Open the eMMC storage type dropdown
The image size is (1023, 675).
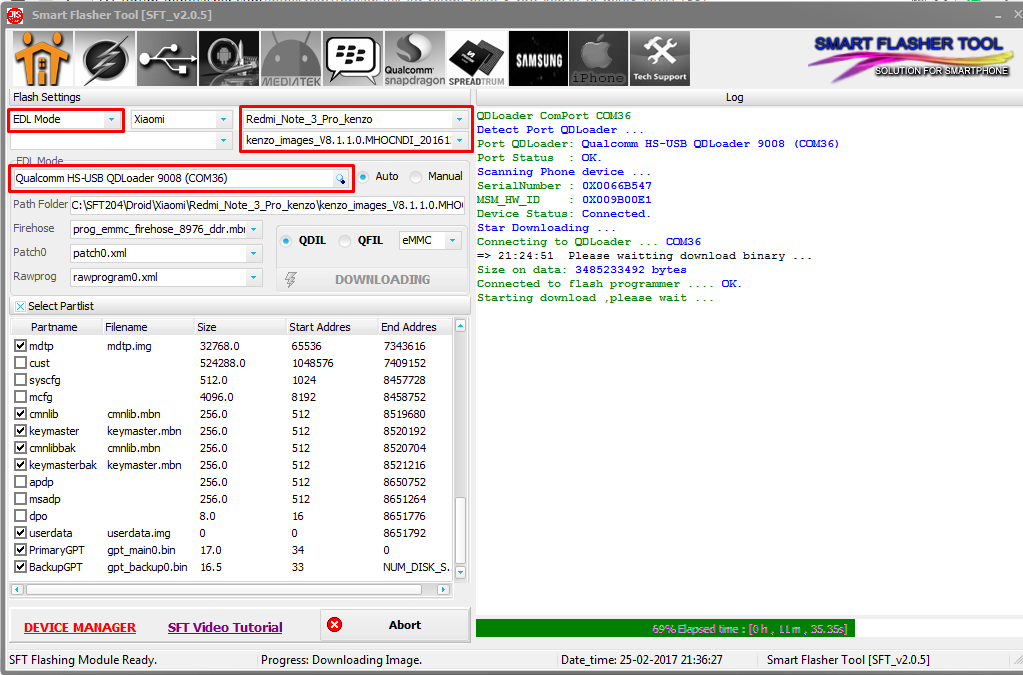click(453, 241)
